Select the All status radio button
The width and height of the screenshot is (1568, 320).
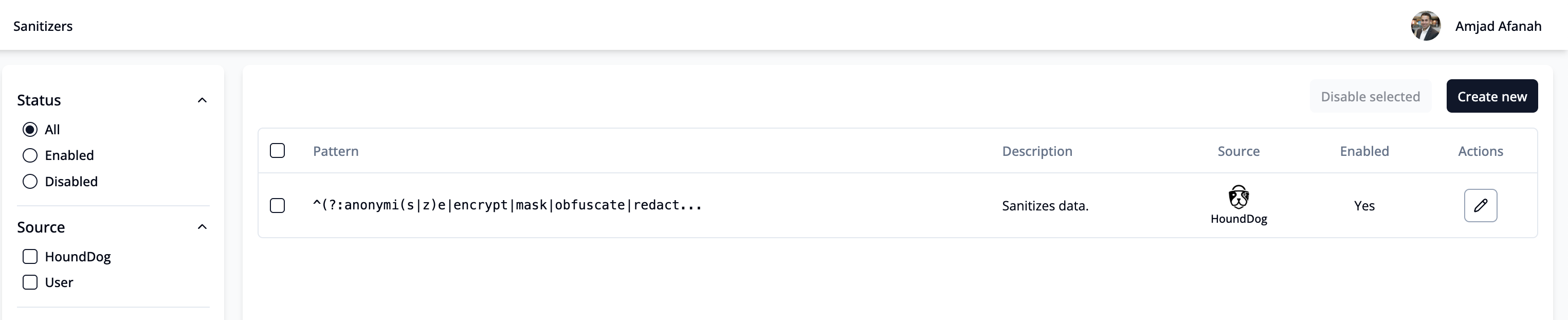[x=30, y=129]
